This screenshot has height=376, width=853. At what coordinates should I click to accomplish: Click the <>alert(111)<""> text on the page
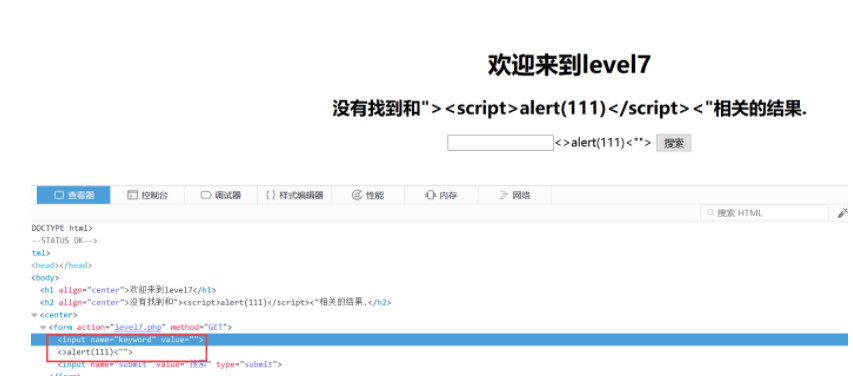click(603, 143)
